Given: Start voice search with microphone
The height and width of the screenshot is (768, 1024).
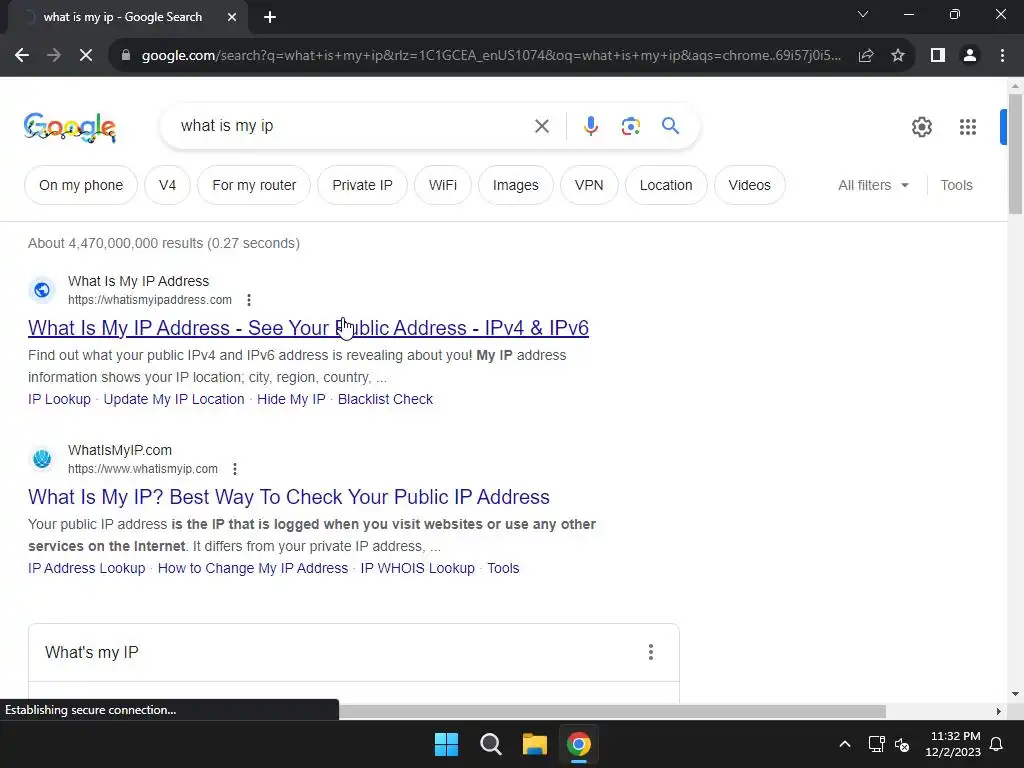Looking at the screenshot, I should (x=590, y=126).
